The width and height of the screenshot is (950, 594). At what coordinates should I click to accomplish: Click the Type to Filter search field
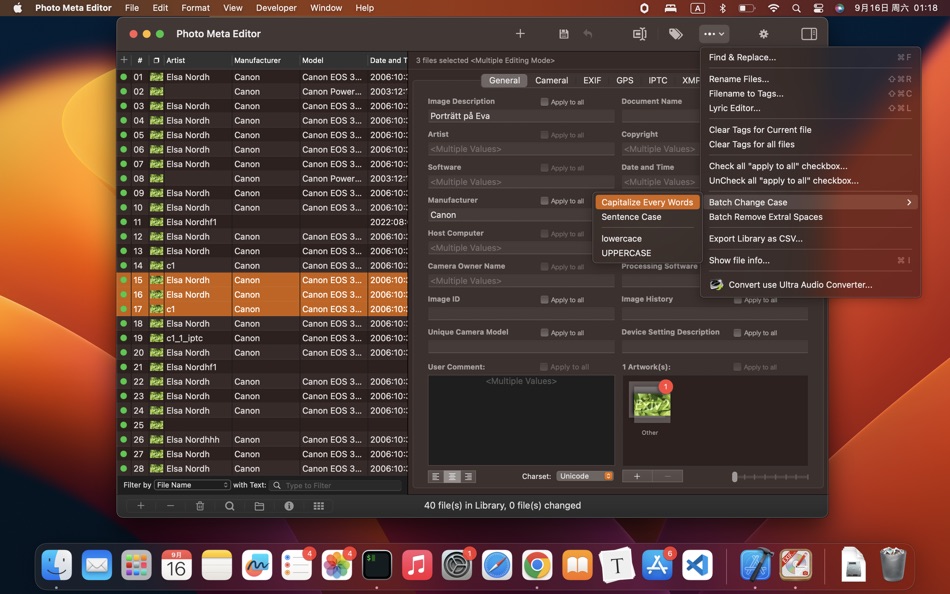(336, 485)
